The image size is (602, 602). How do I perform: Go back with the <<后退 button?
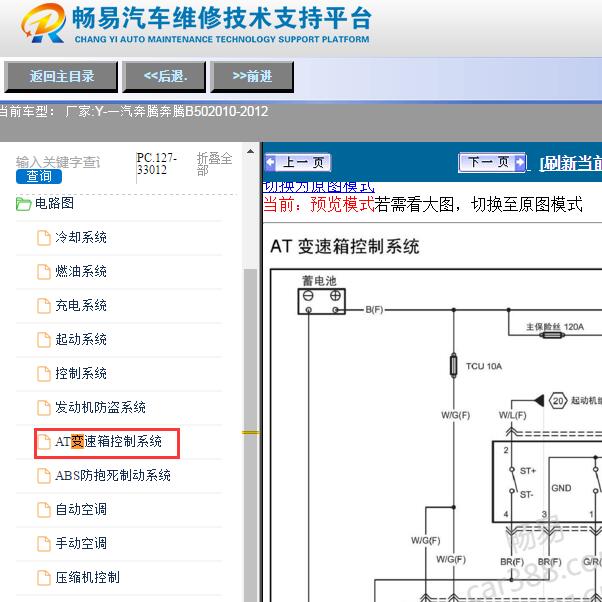point(164,76)
